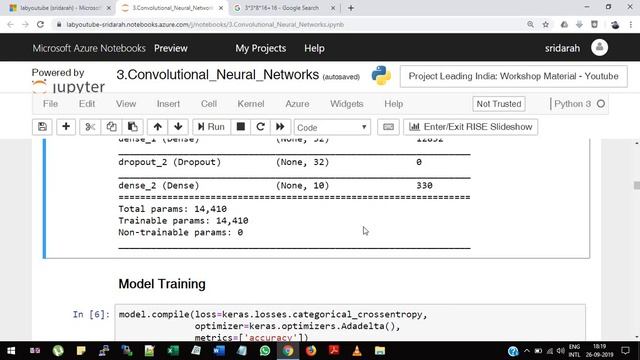Open the notebook Help menu
Viewport: 640px width, 360px height.
pos(393,104)
